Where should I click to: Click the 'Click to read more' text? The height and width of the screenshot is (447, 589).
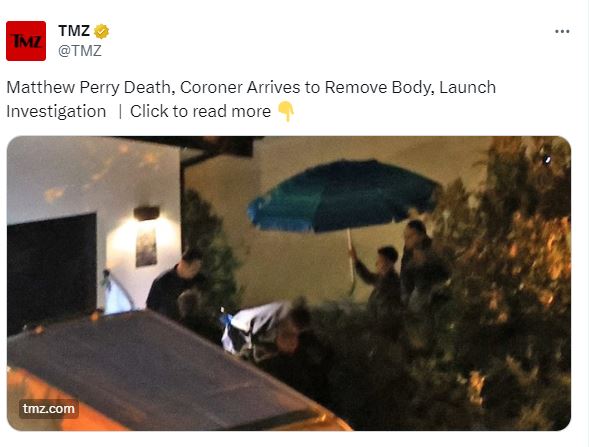click(200, 112)
